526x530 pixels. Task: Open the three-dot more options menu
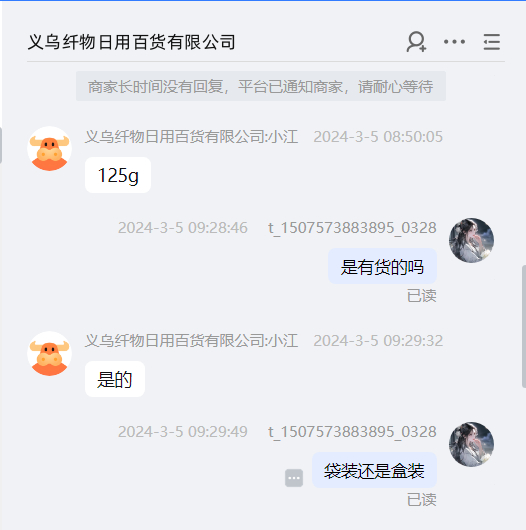pos(454,42)
